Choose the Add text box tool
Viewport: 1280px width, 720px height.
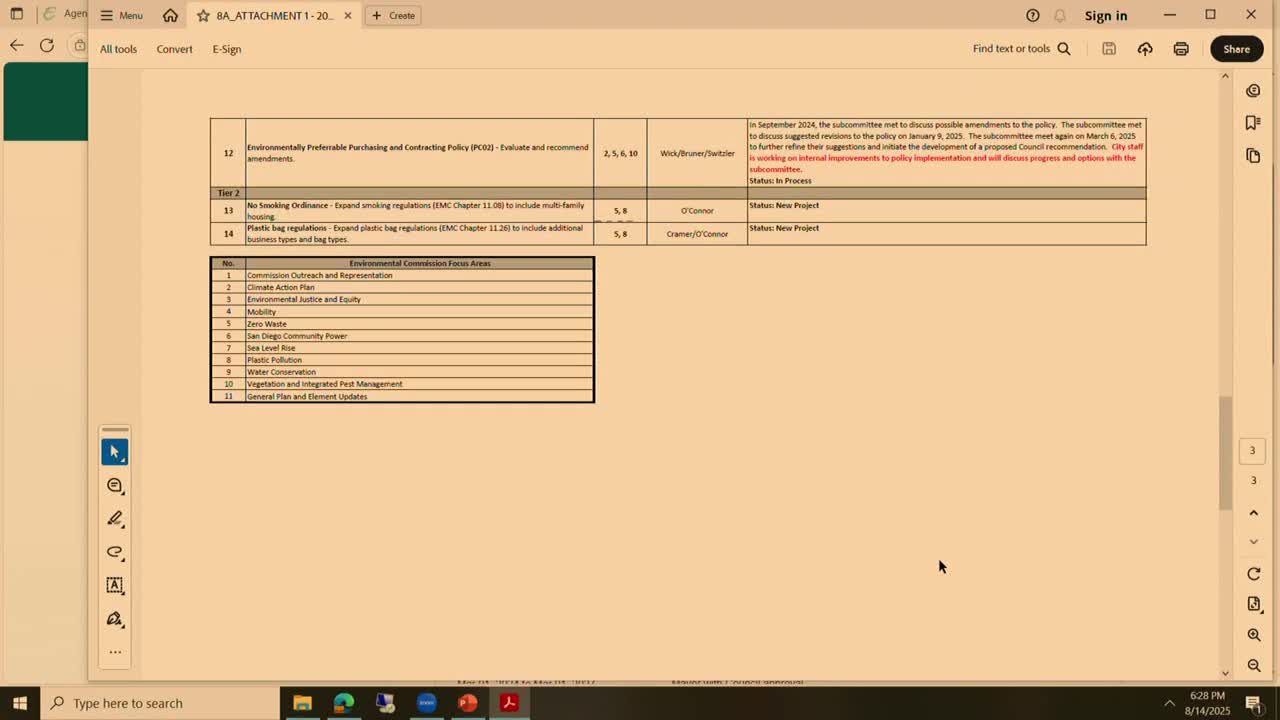[114, 585]
